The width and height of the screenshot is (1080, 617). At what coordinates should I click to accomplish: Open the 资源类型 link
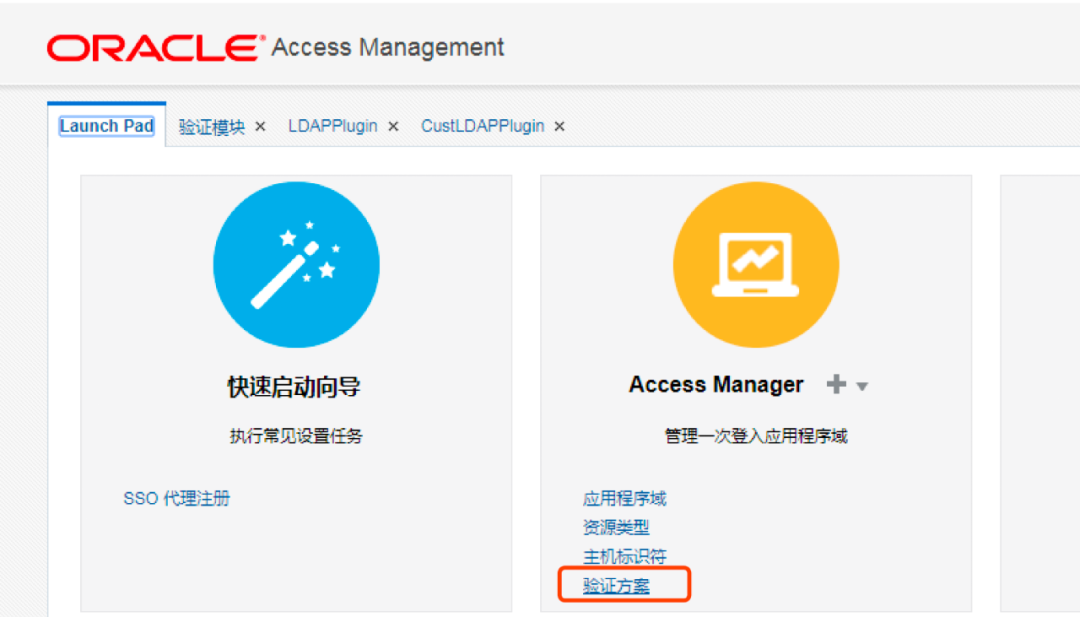coord(616,527)
